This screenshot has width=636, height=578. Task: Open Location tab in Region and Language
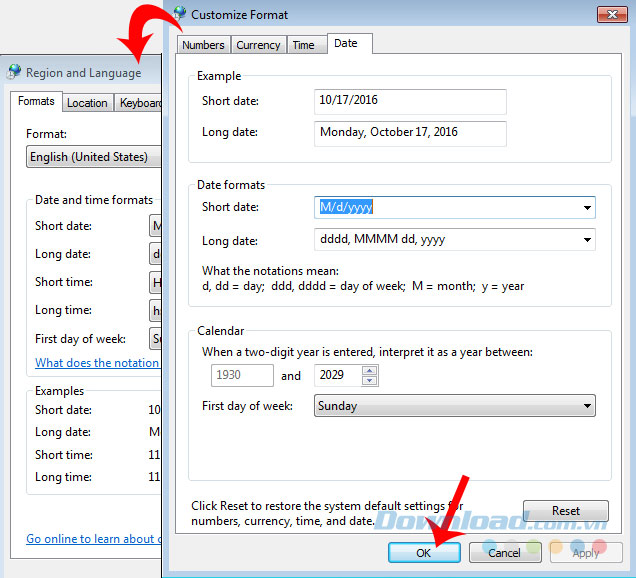(87, 103)
